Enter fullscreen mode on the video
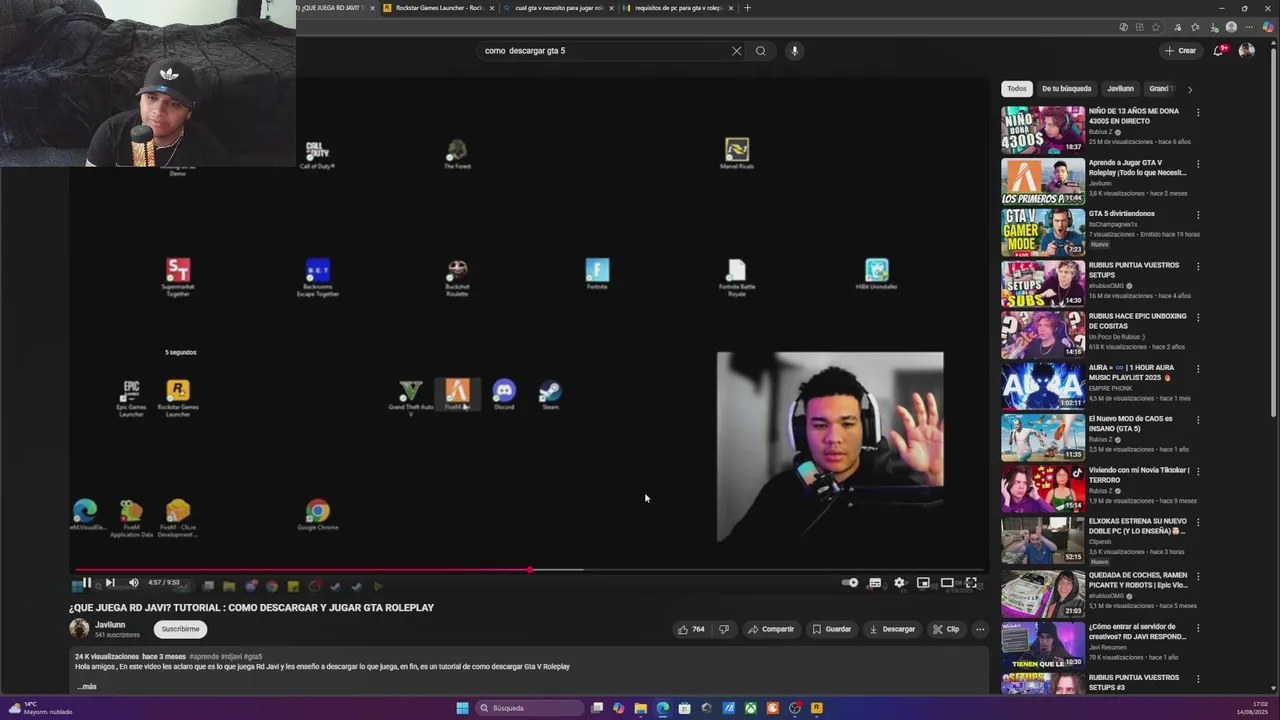1280x720 pixels. pos(971,583)
